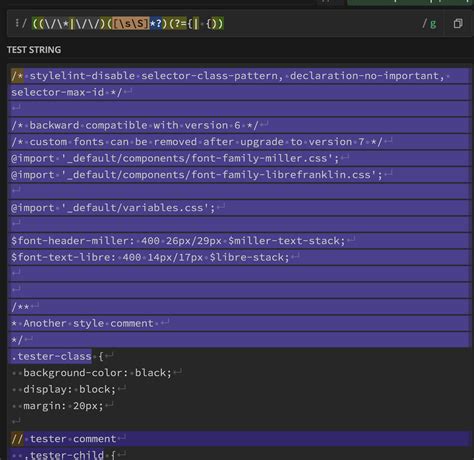Click the [\s\S] character class in regex
474x460 pixels.
[130, 24]
